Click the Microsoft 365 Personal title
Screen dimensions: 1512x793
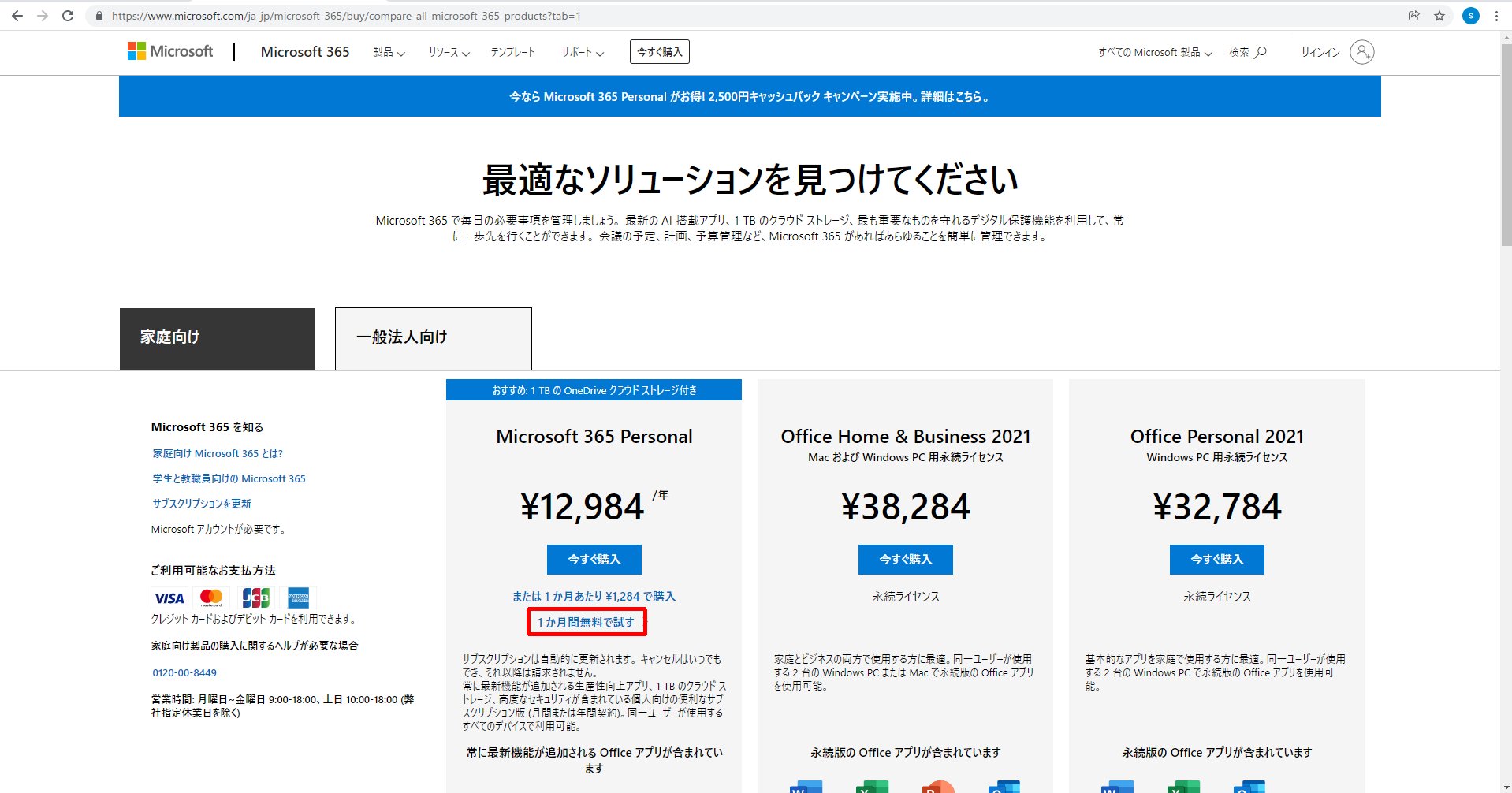click(x=594, y=437)
